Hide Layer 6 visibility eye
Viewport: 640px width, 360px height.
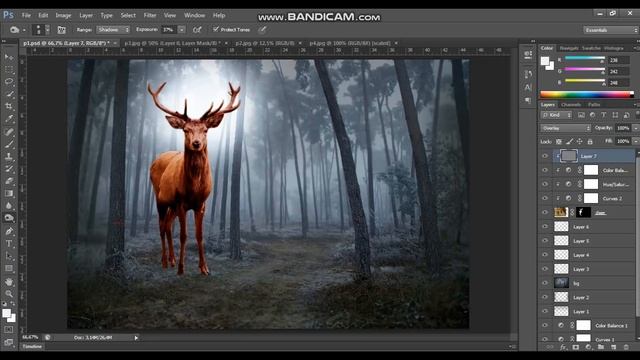545,227
